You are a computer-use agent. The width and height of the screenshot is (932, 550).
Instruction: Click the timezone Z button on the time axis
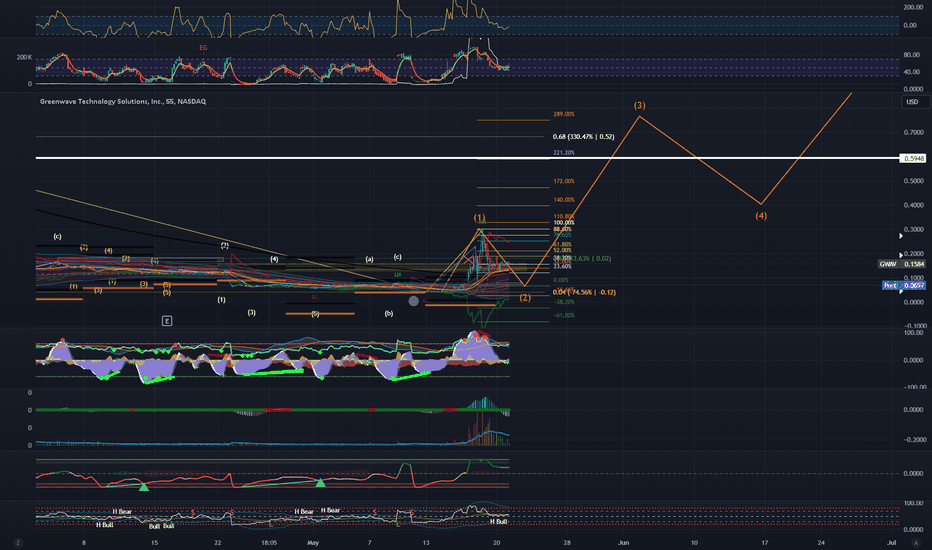tap(18, 542)
